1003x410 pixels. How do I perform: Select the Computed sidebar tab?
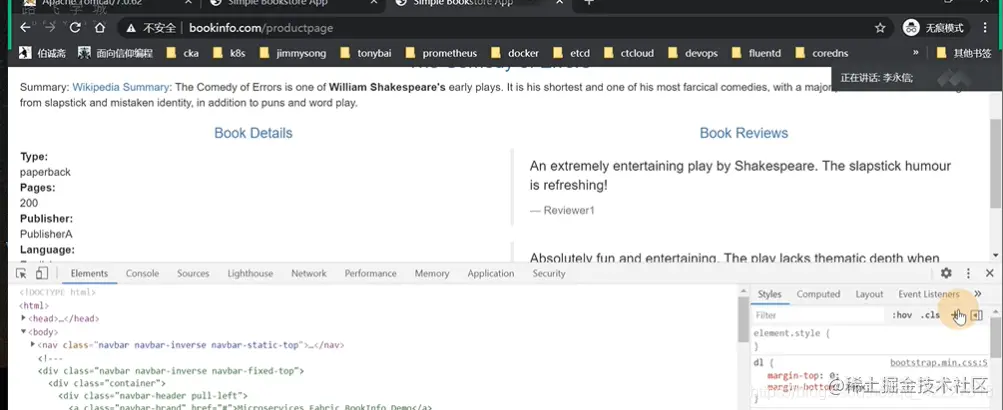[x=818, y=294]
